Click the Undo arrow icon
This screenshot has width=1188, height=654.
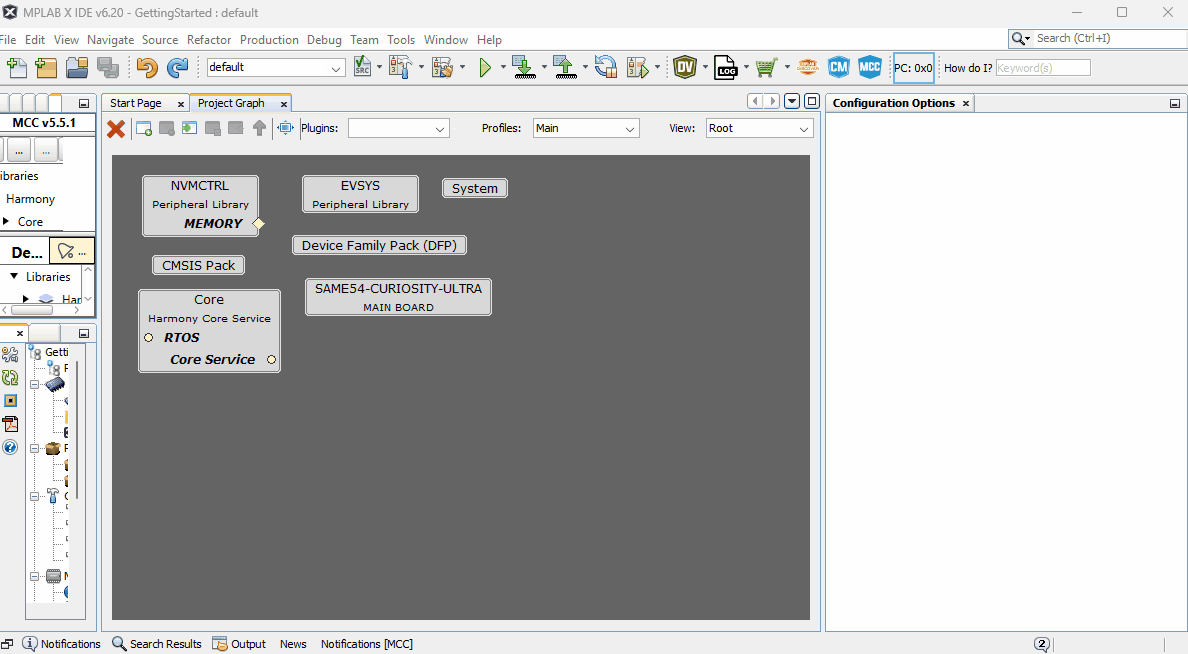[x=147, y=67]
